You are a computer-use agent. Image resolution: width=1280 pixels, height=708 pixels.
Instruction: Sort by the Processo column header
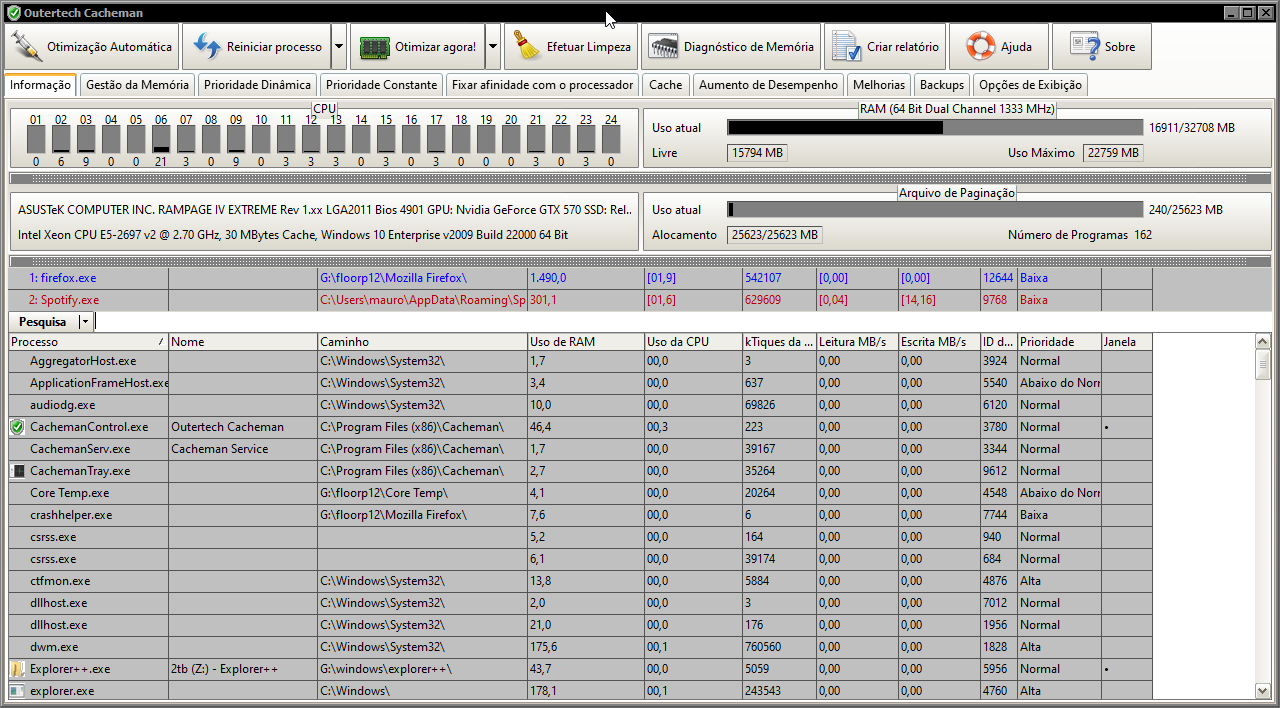[x=88, y=342]
